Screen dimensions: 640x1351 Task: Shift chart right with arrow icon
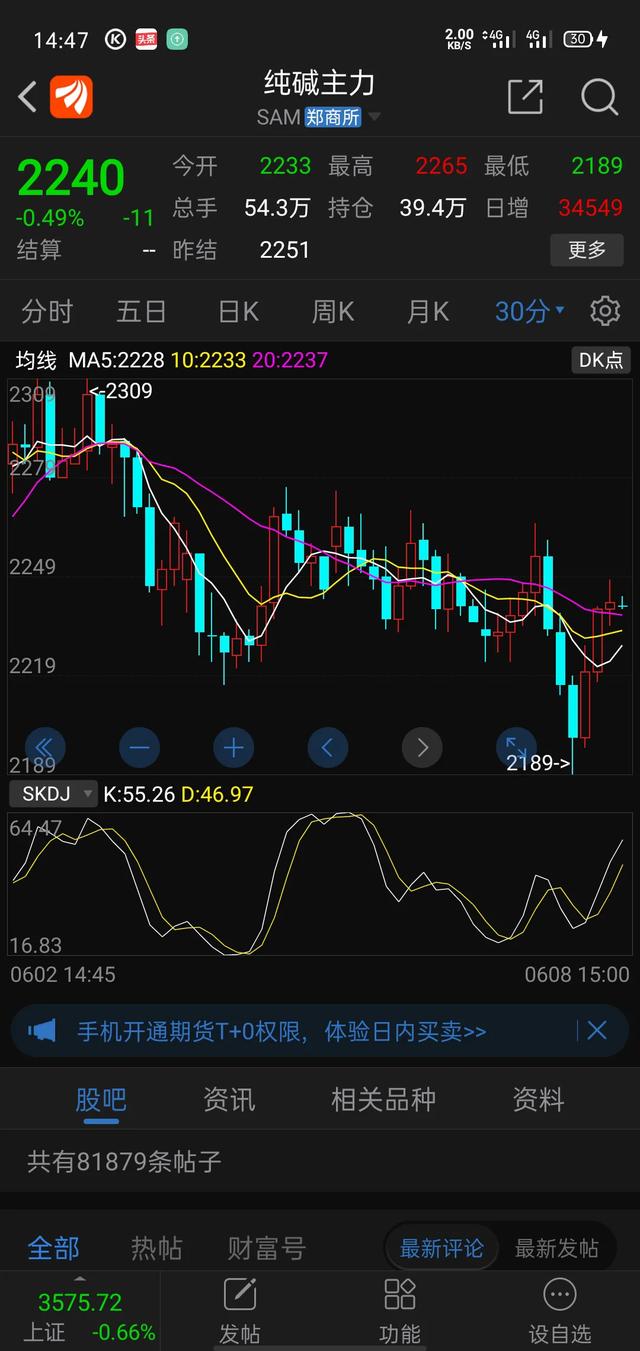pos(421,747)
